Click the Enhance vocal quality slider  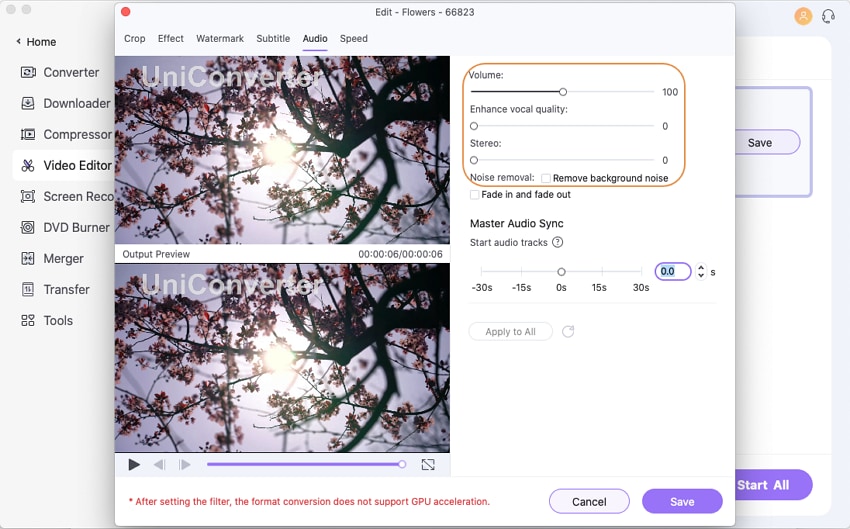click(562, 126)
